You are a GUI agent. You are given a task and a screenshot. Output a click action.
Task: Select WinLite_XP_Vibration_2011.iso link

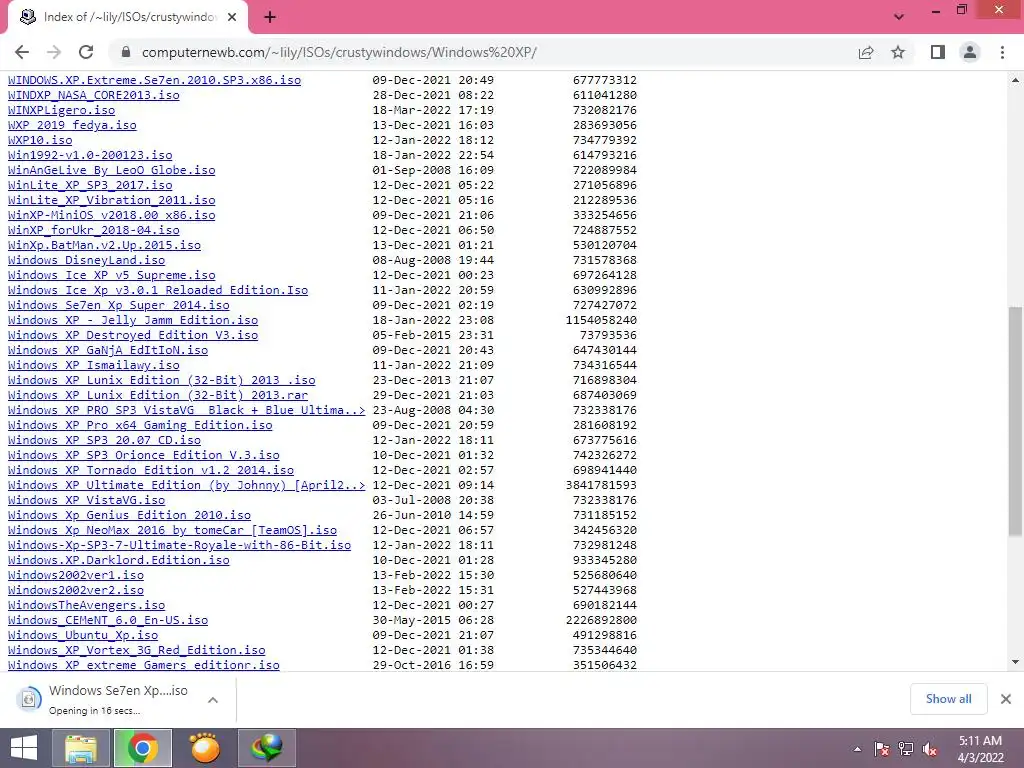(112, 200)
